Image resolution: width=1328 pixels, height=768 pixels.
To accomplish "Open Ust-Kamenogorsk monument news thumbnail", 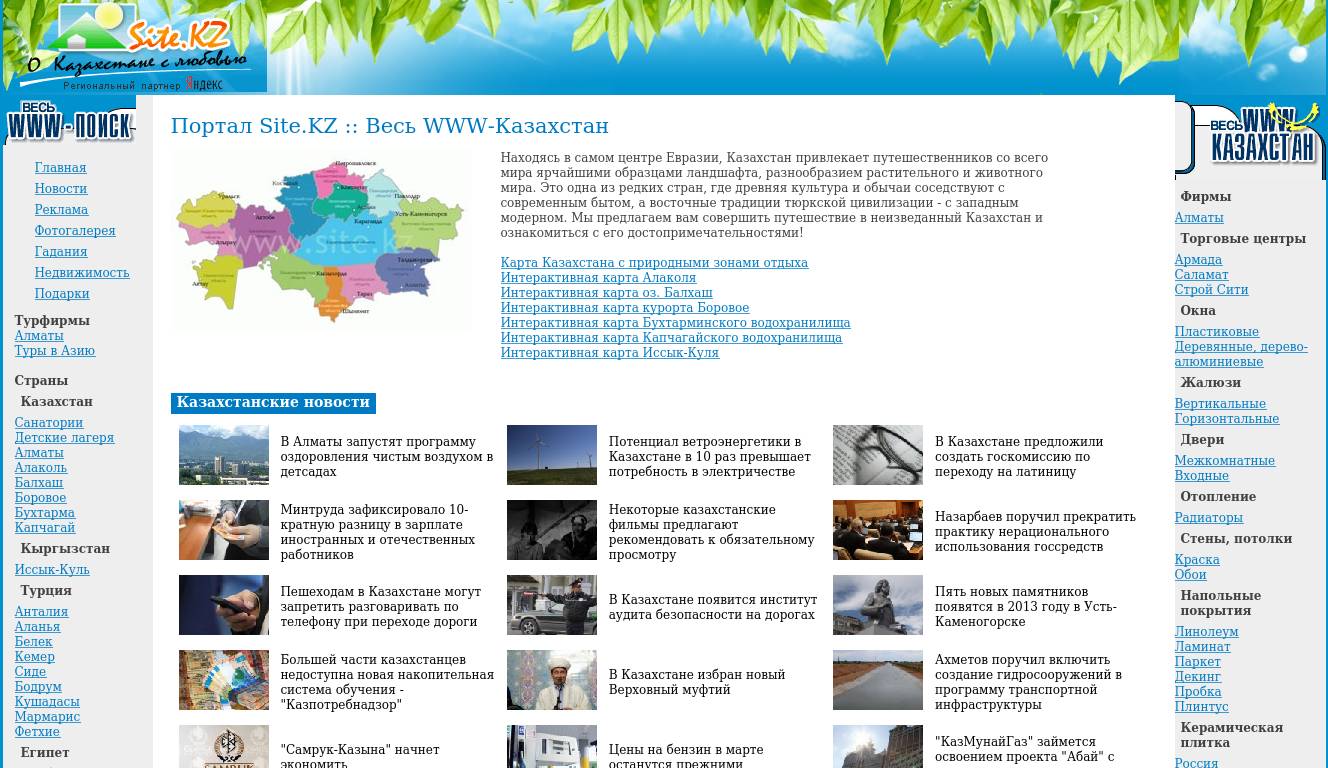I will point(877,605).
